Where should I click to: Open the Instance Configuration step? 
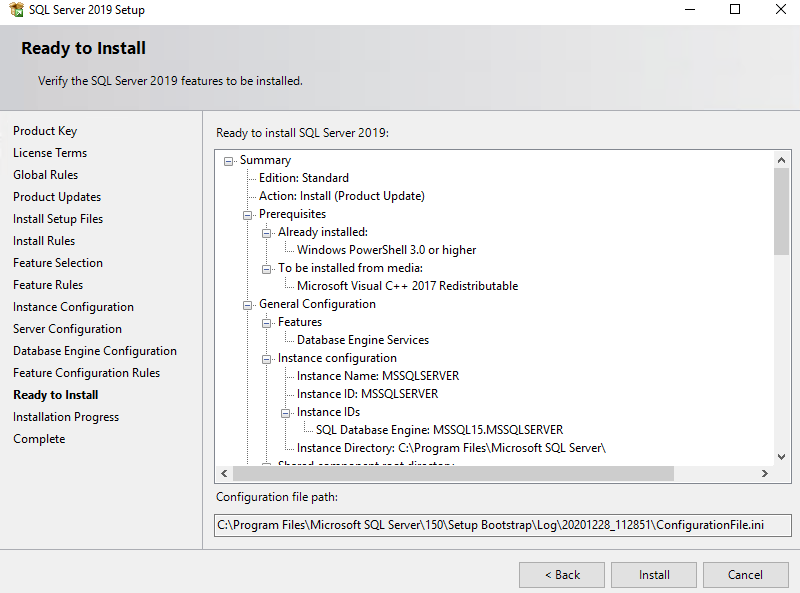(x=73, y=307)
